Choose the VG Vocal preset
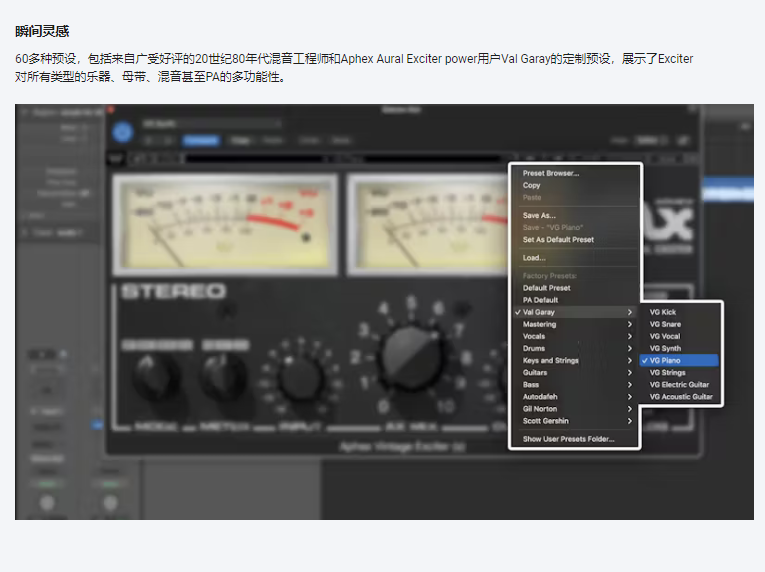The height and width of the screenshot is (572, 765). click(664, 336)
